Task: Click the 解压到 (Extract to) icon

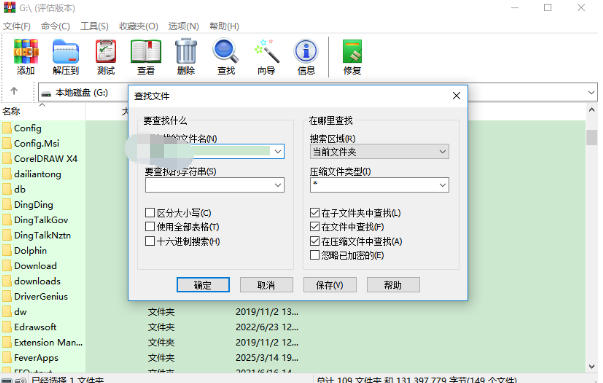Action: coord(66,52)
